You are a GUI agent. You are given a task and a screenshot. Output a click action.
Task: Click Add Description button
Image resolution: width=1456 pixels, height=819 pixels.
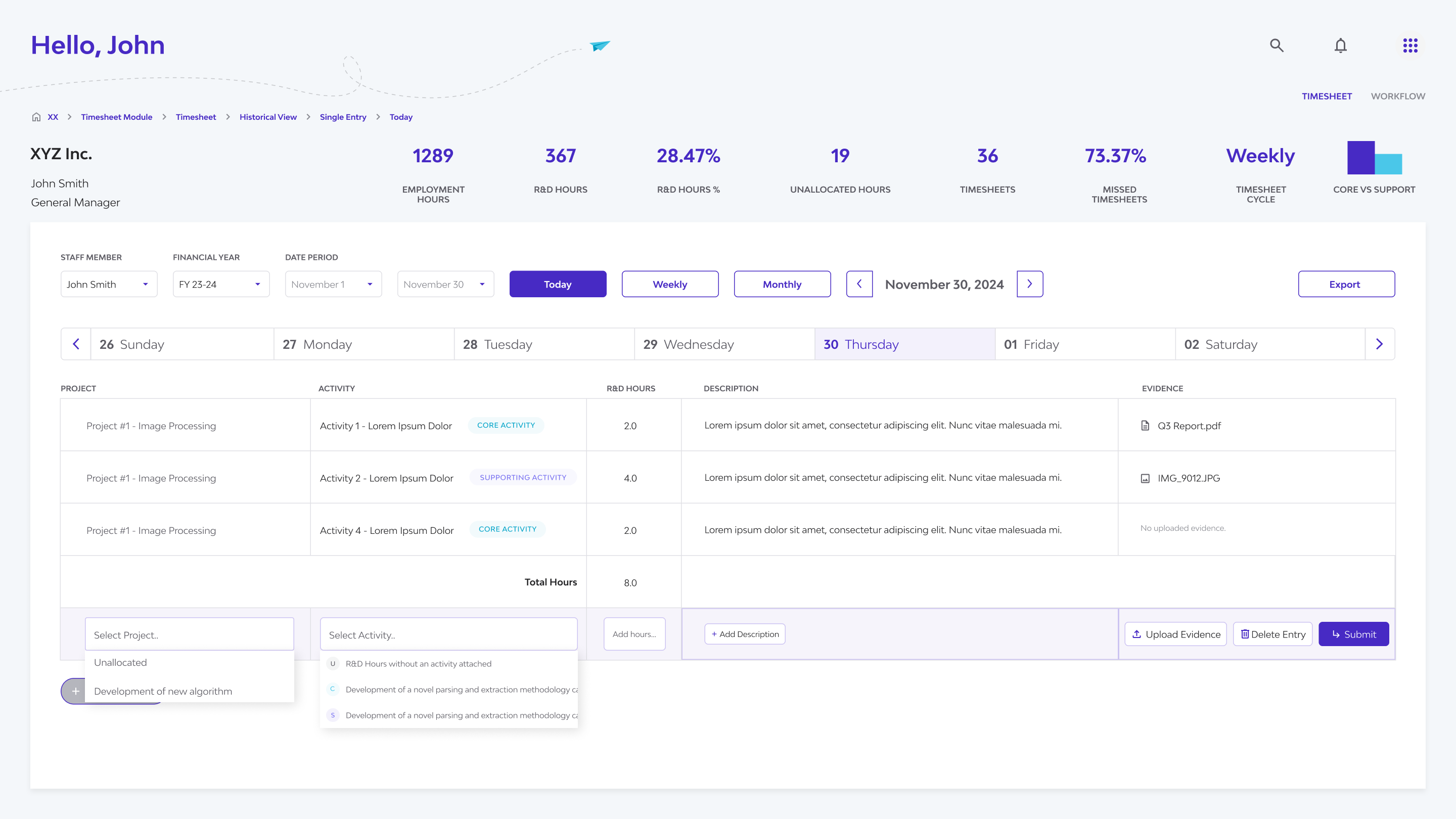745,633
